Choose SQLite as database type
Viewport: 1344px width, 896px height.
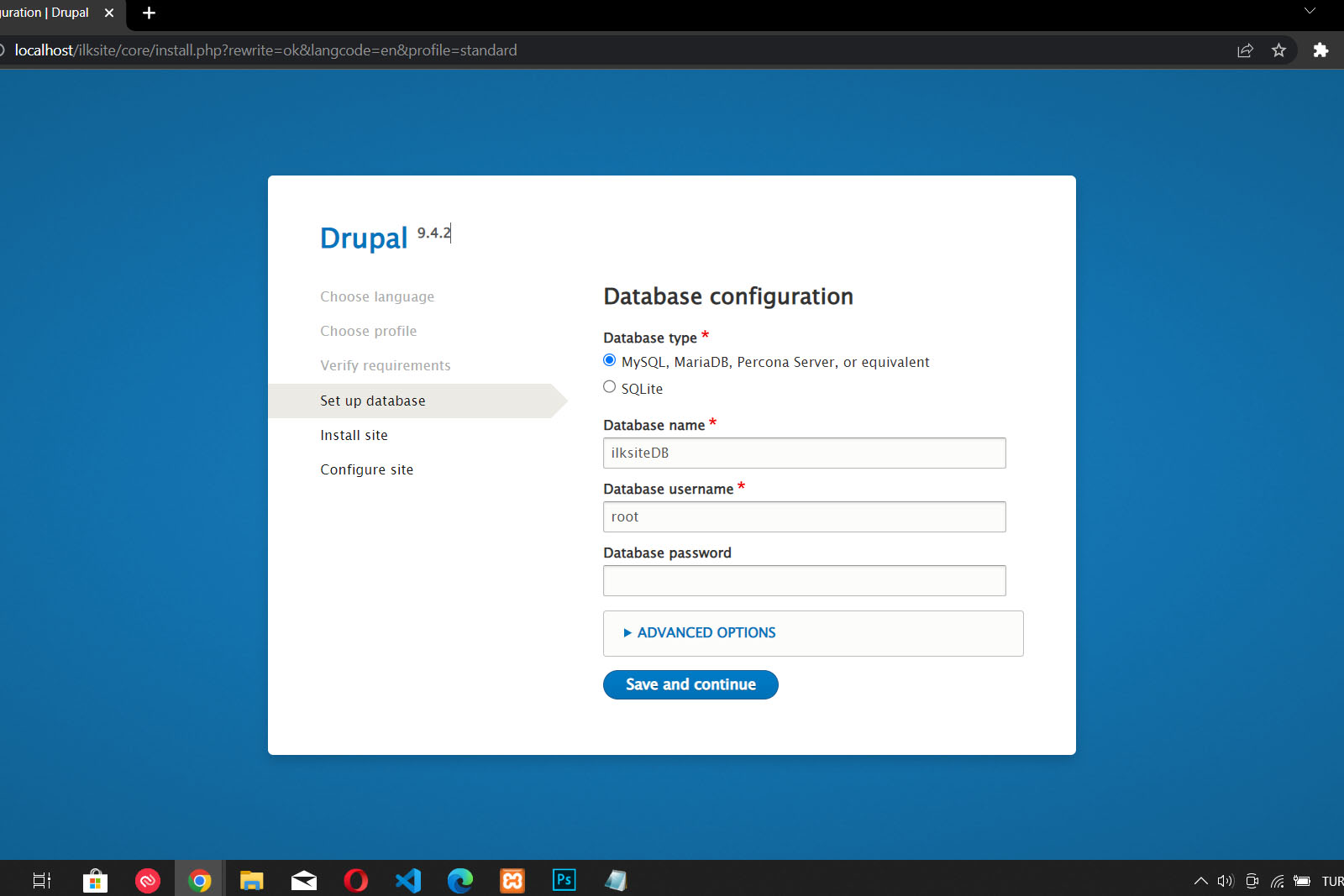(610, 387)
